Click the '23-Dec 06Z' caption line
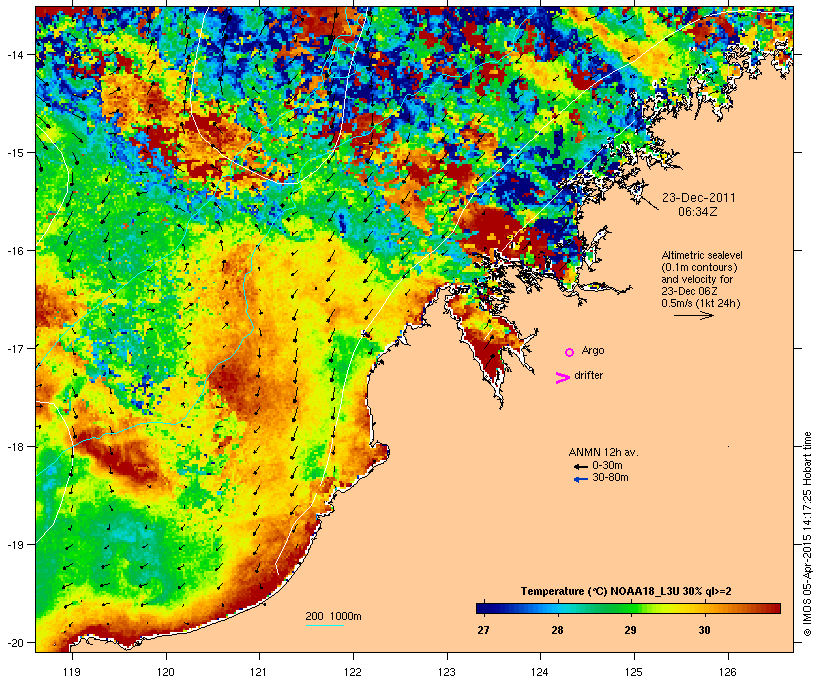Image resolution: width=820 pixels, height=680 pixels. pos(689,291)
